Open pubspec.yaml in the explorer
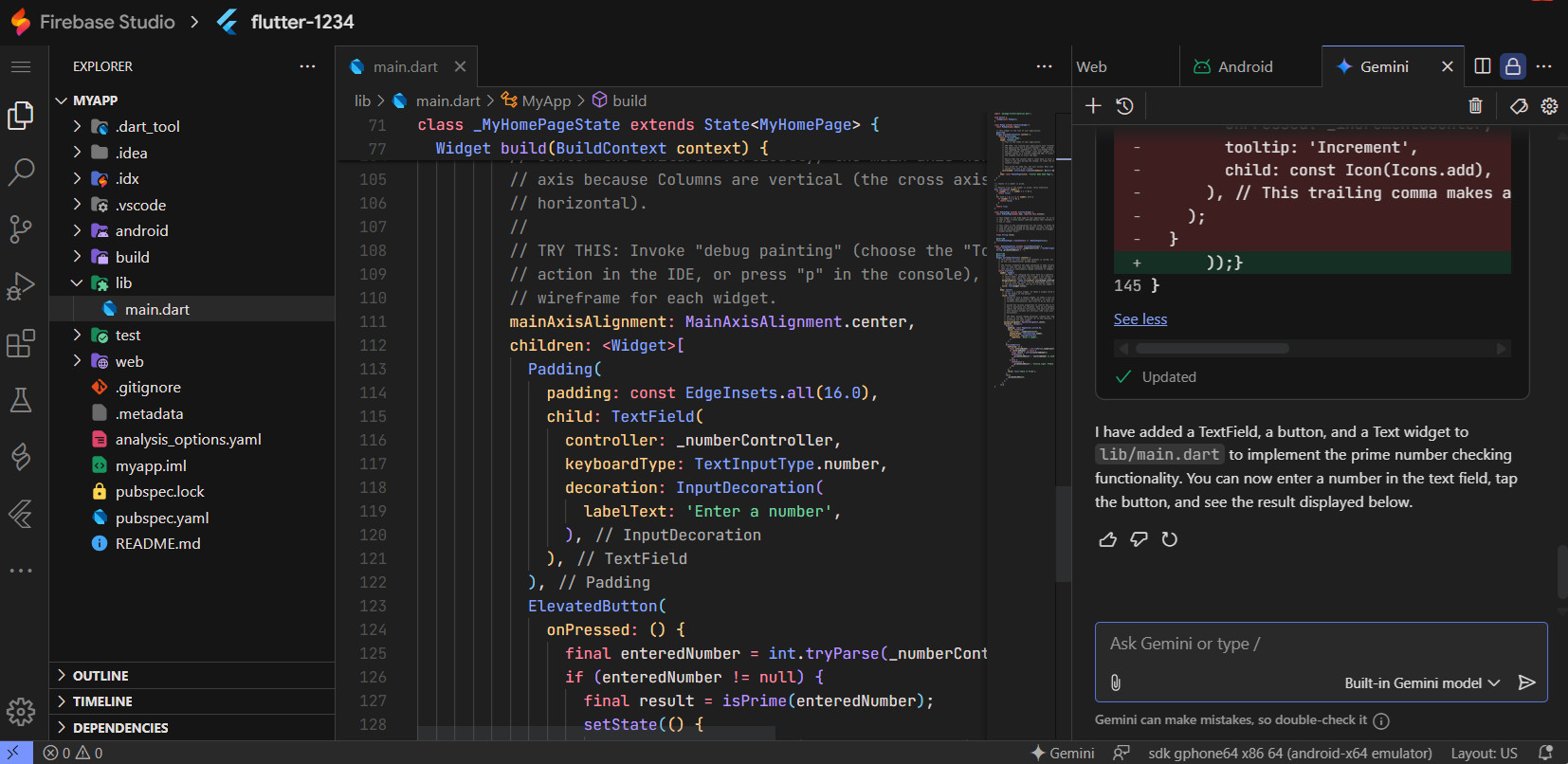Image resolution: width=1568 pixels, height=764 pixels. click(x=192, y=518)
